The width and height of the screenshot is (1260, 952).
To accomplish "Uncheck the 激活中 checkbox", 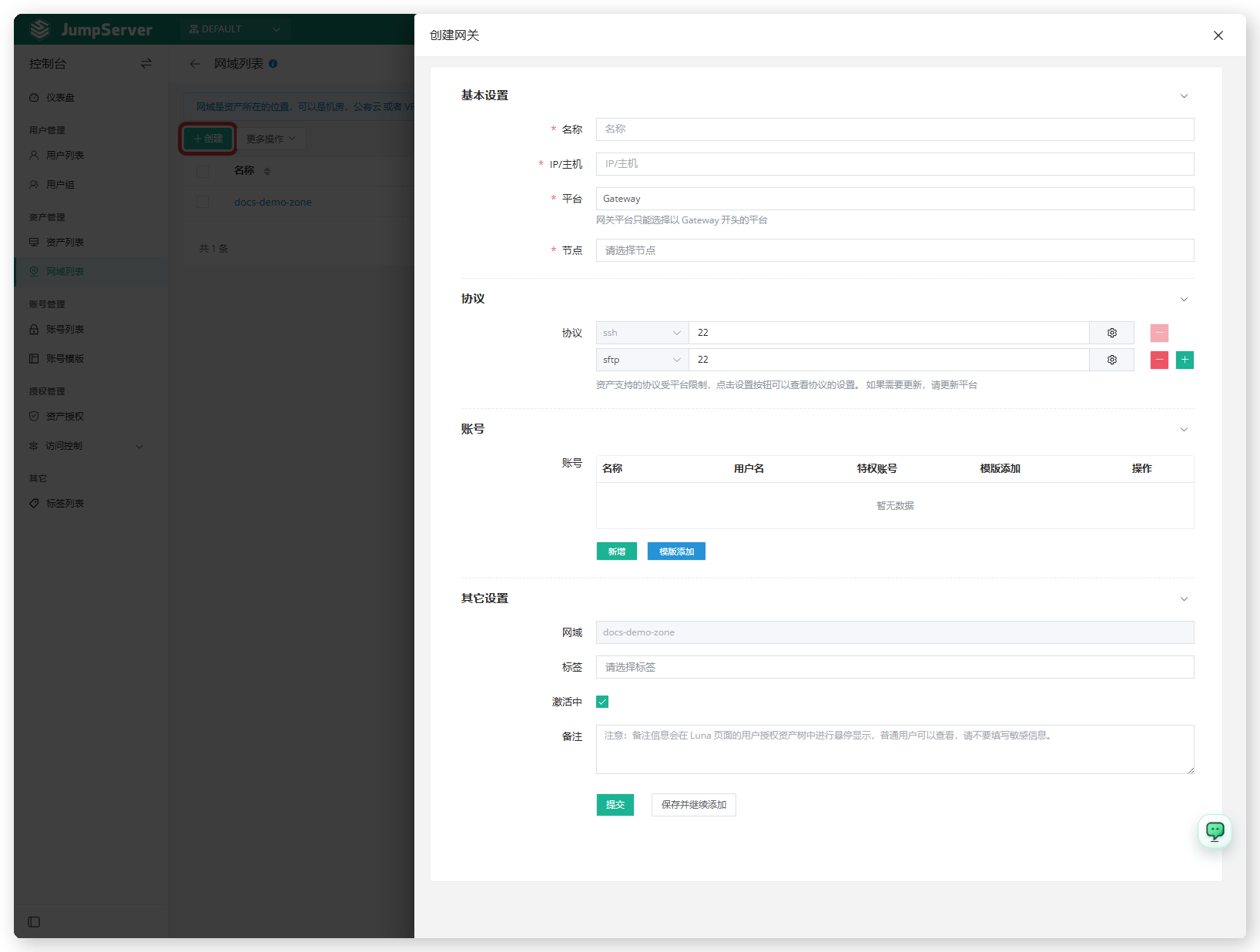I will pyautogui.click(x=602, y=702).
